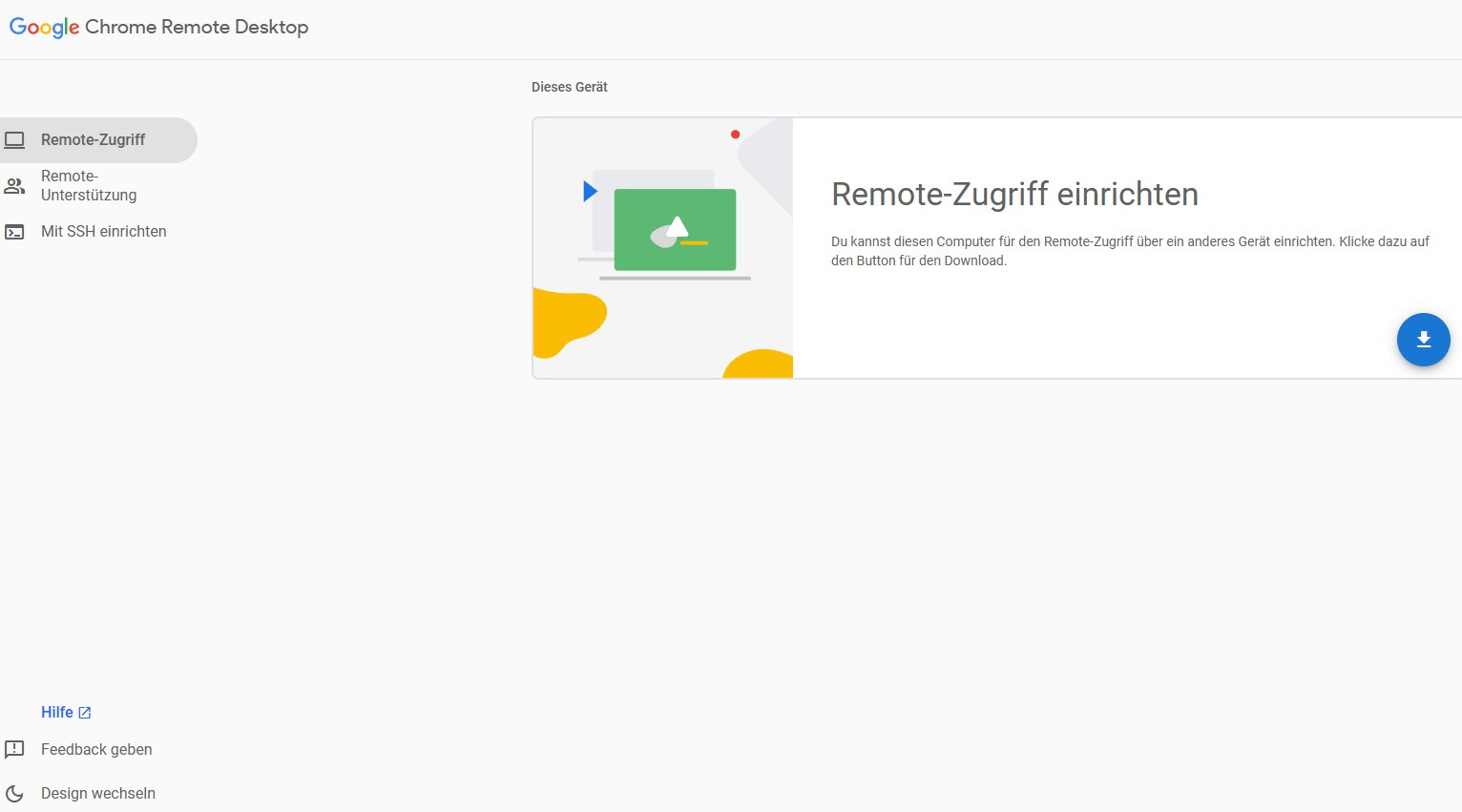Viewport: 1462px width, 812px height.
Task: Click the Google Chrome Remote Desktop logo
Action: 158,27
